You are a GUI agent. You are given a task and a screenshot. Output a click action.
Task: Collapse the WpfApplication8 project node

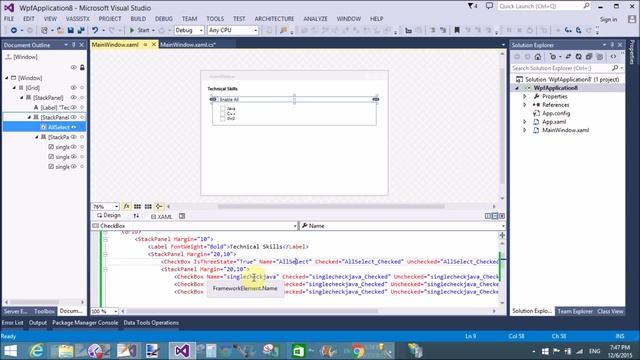point(518,88)
